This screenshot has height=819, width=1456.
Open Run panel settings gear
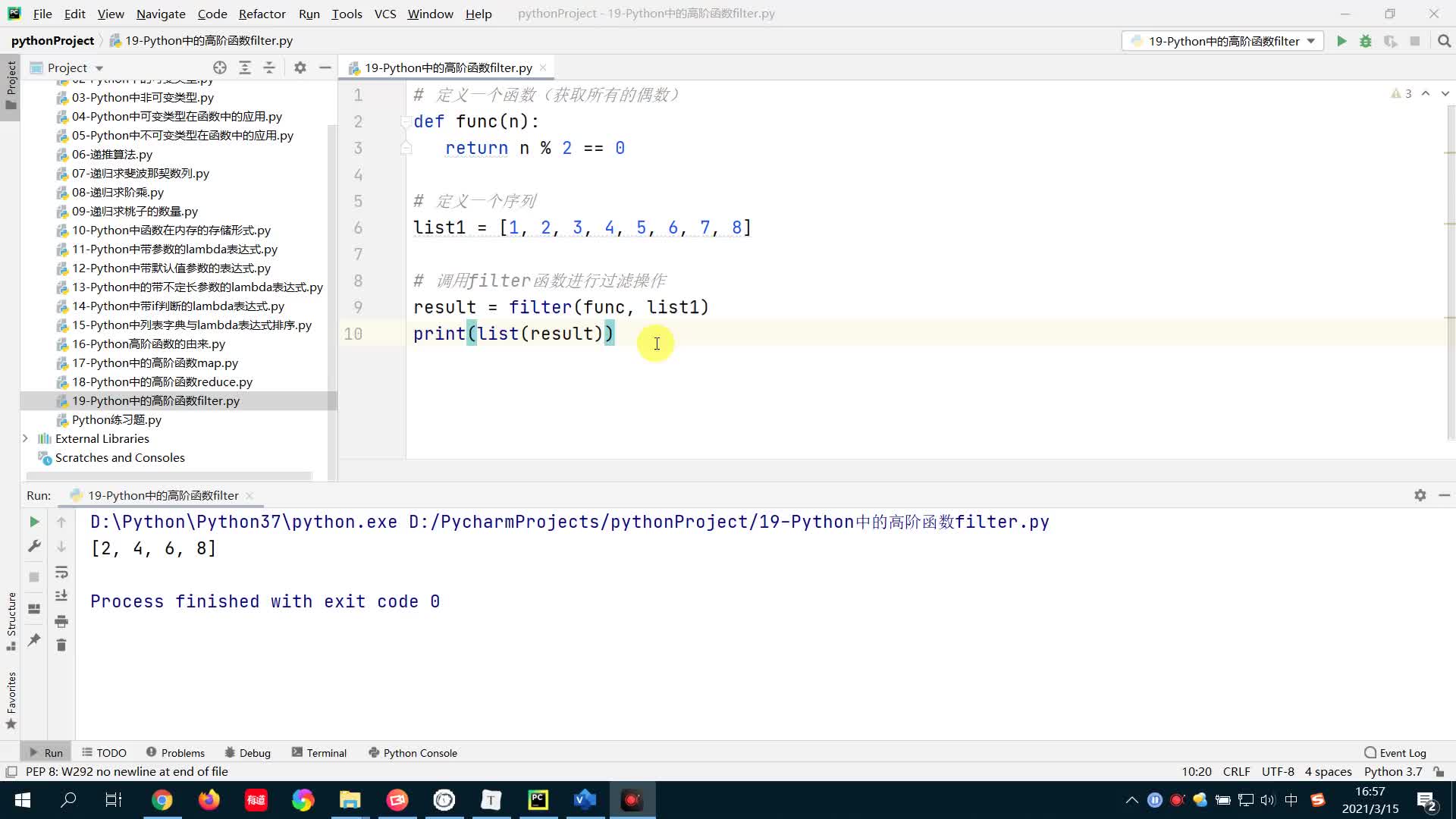[x=1420, y=495]
